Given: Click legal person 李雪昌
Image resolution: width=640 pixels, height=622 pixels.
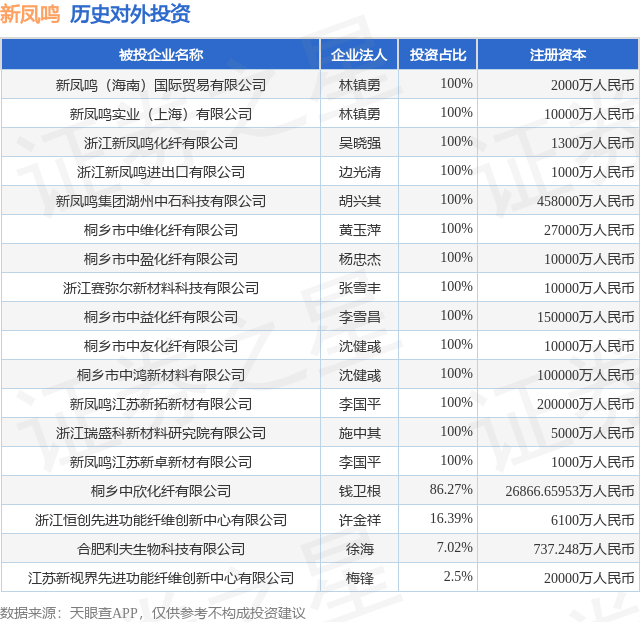Looking at the screenshot, I should coord(360,317).
